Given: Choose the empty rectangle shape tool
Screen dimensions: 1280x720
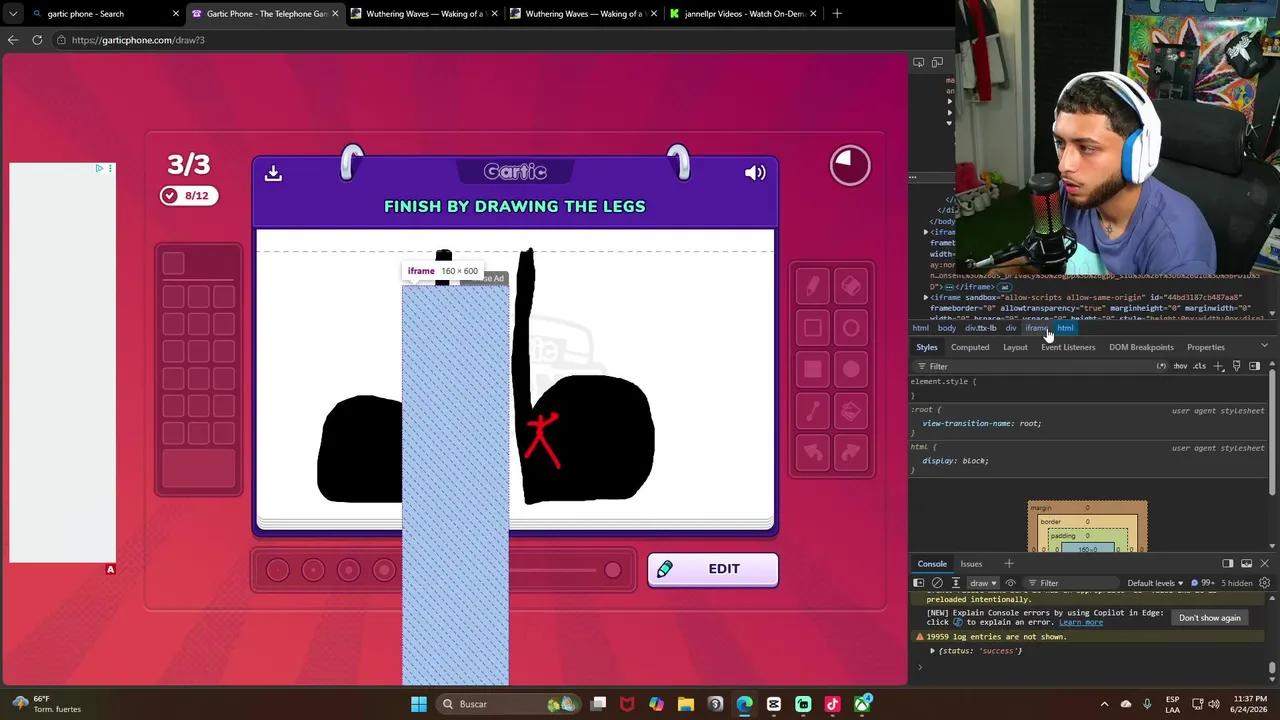Looking at the screenshot, I should 812,328.
